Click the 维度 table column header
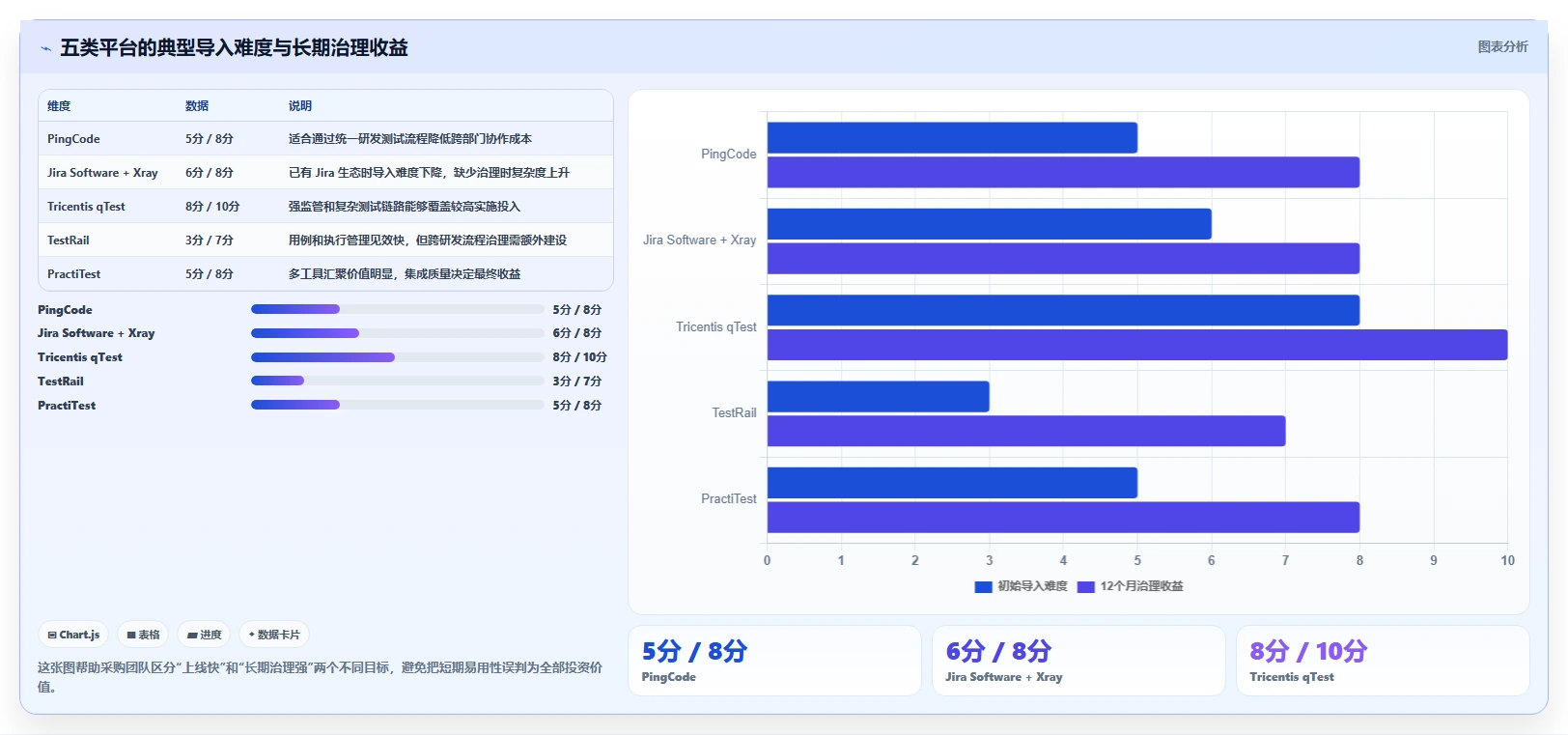Viewport: 1568px width, 735px height. click(x=59, y=106)
